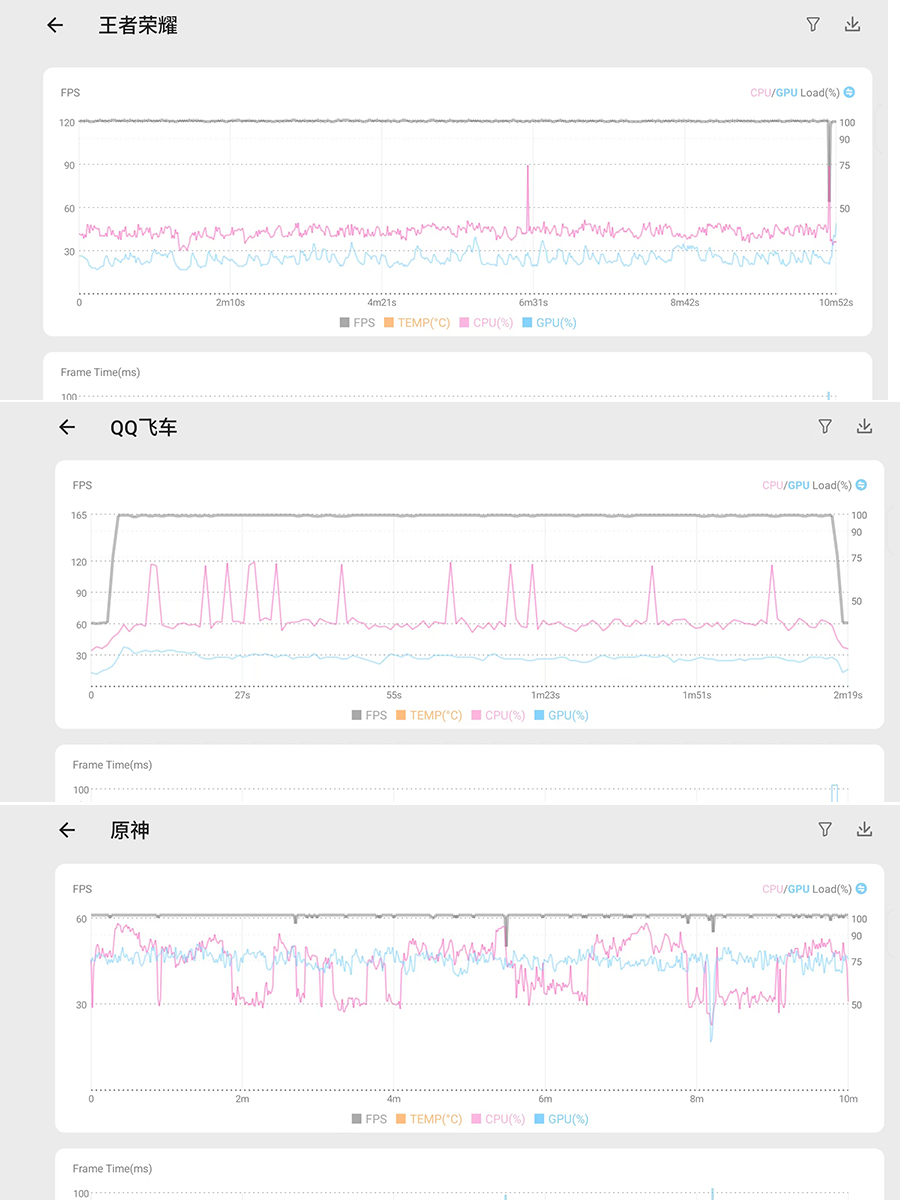
Task: Toggle TEMP(°C) series in QQ飞车 legend
Action: (x=430, y=716)
